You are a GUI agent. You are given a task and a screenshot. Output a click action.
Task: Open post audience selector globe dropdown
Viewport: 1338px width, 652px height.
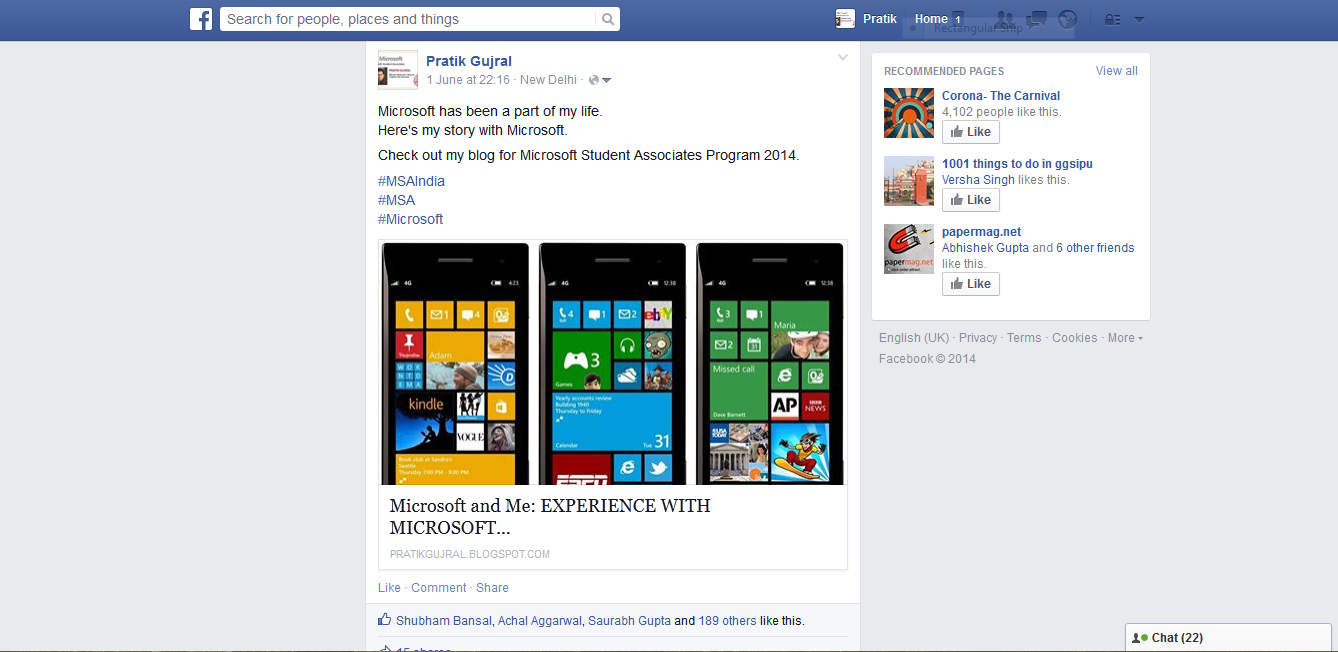600,80
